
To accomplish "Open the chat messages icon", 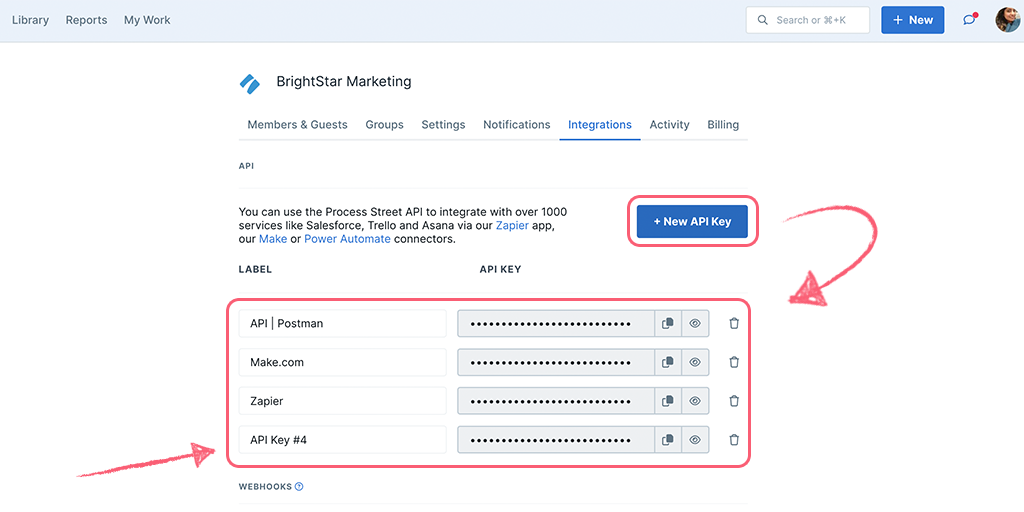I will pos(970,20).
